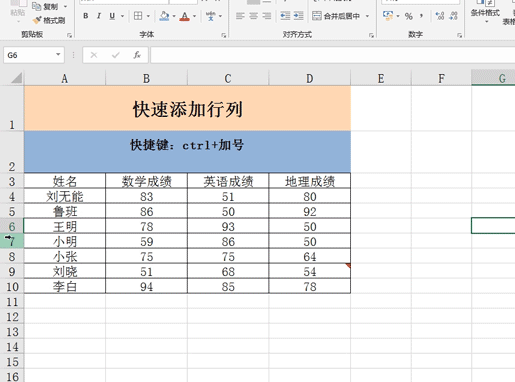Select 王明's English score 93
The height and width of the screenshot is (382, 515).
click(228, 226)
